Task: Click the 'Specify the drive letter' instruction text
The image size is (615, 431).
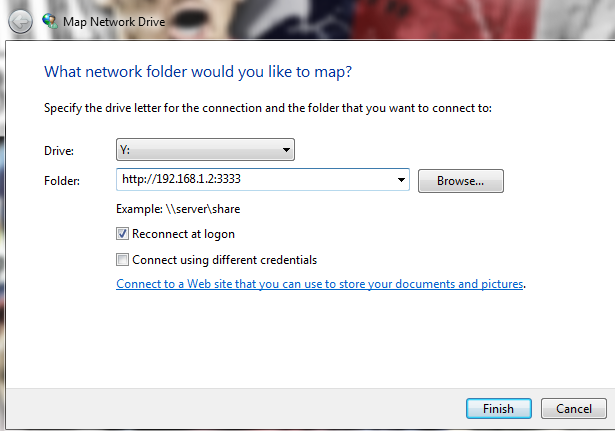Action: coord(268,108)
